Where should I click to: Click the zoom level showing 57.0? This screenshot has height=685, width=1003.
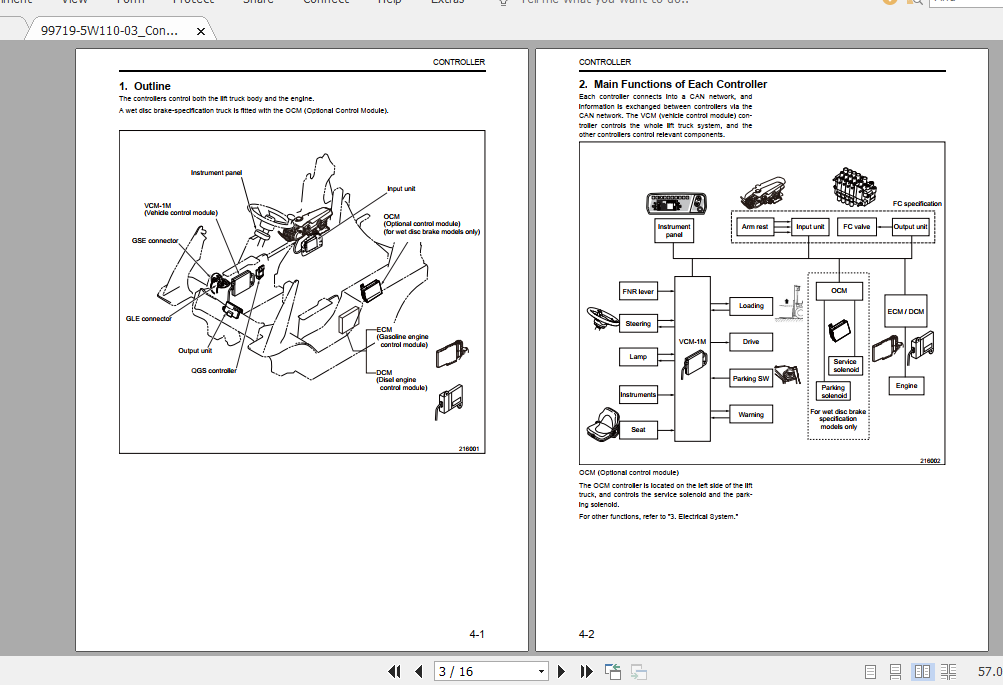pyautogui.click(x=989, y=671)
